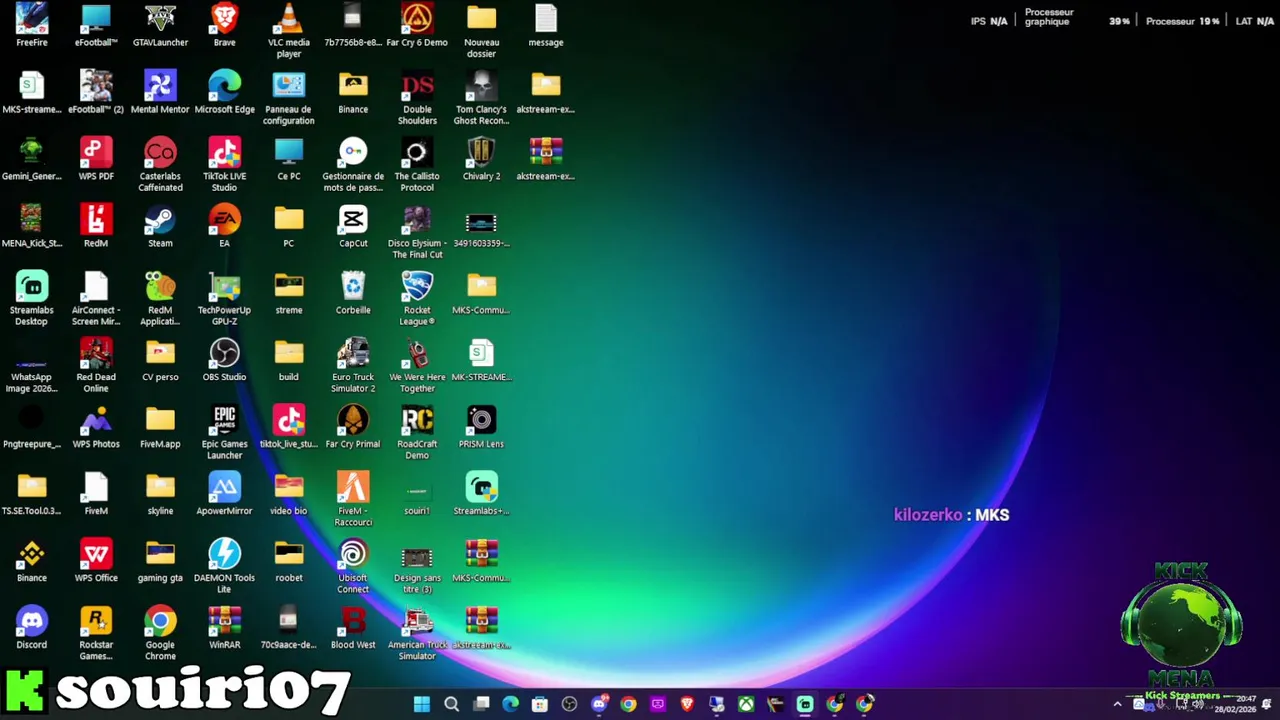Launch OBS Studio desktop shortcut

coord(224,361)
